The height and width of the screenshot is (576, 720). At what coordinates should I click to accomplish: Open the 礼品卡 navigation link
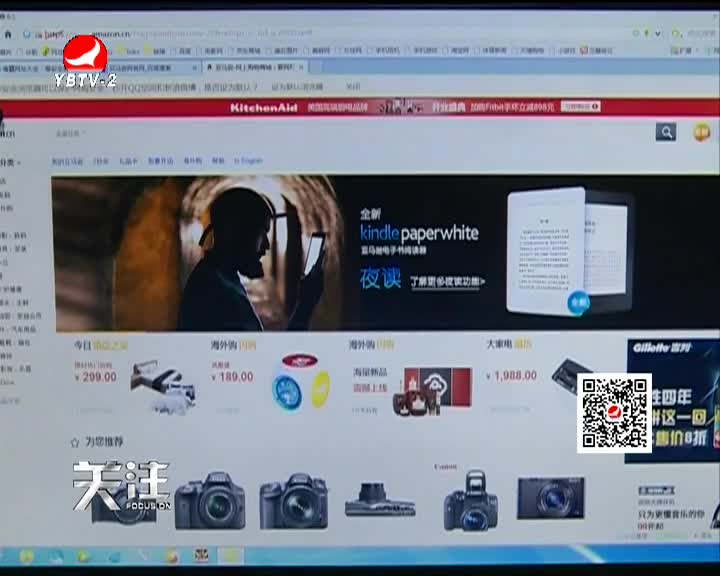pos(128,161)
